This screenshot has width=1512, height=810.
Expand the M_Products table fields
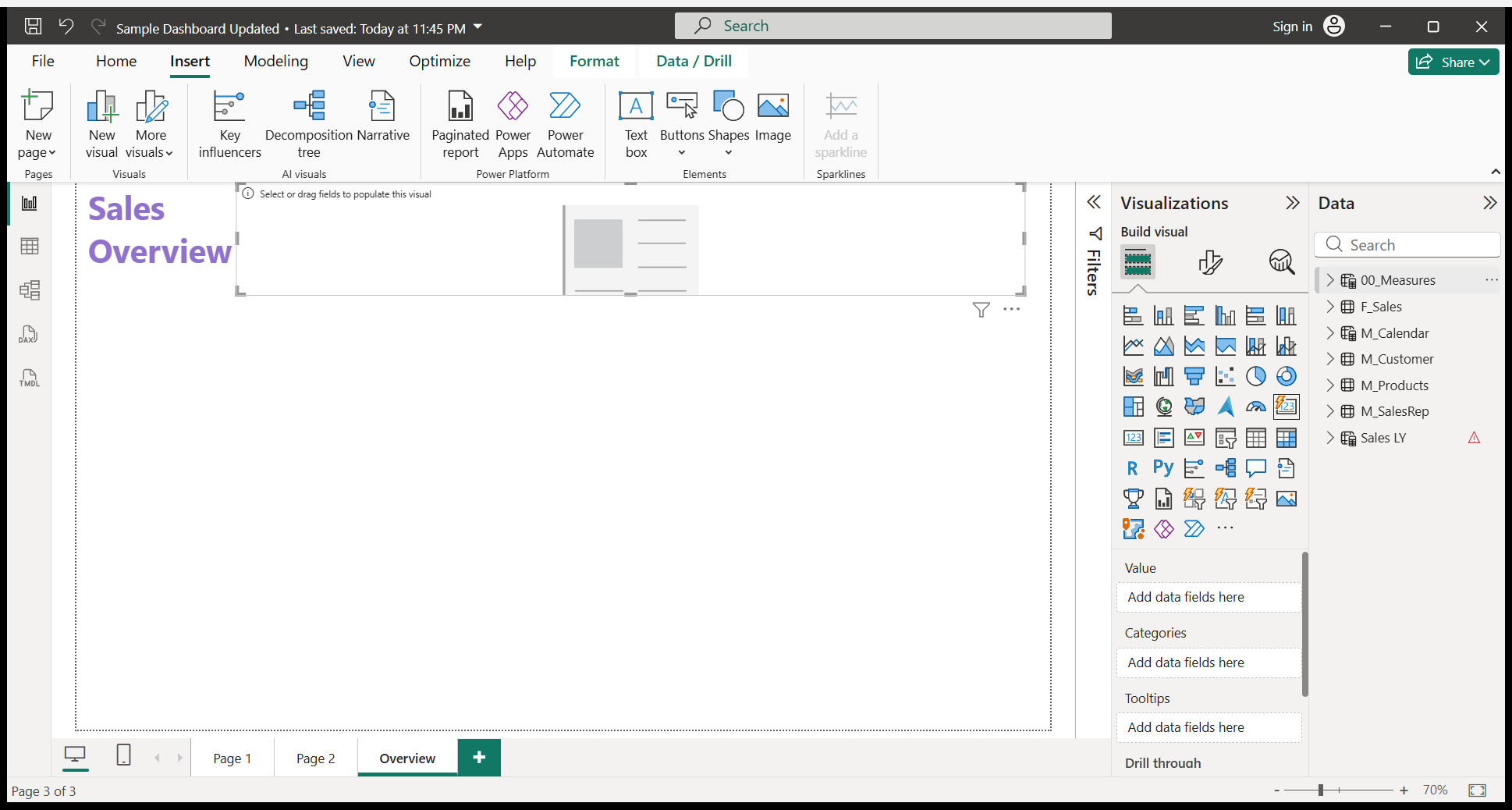[1330, 385]
